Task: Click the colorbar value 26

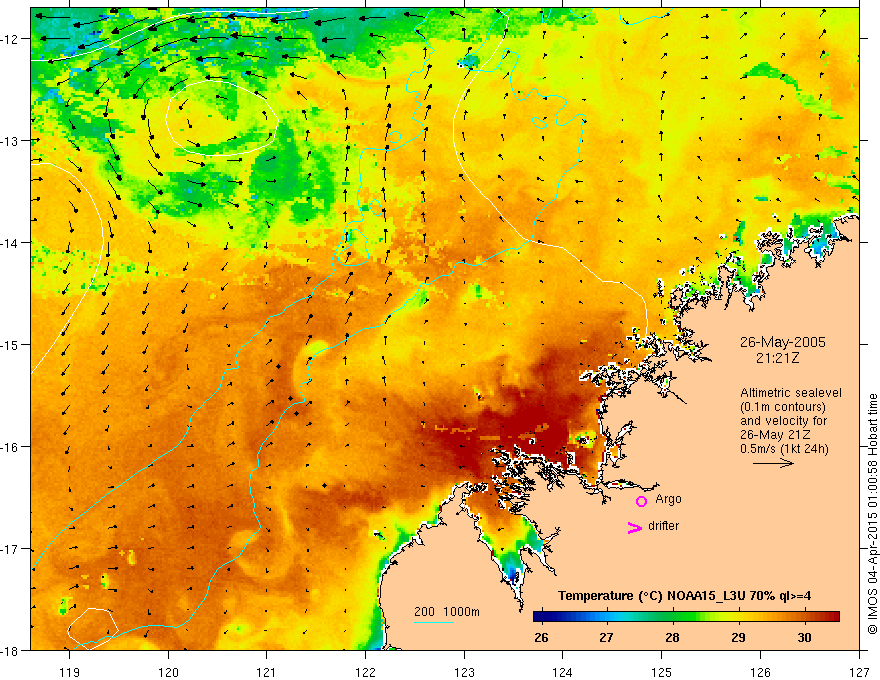Action: (541, 637)
